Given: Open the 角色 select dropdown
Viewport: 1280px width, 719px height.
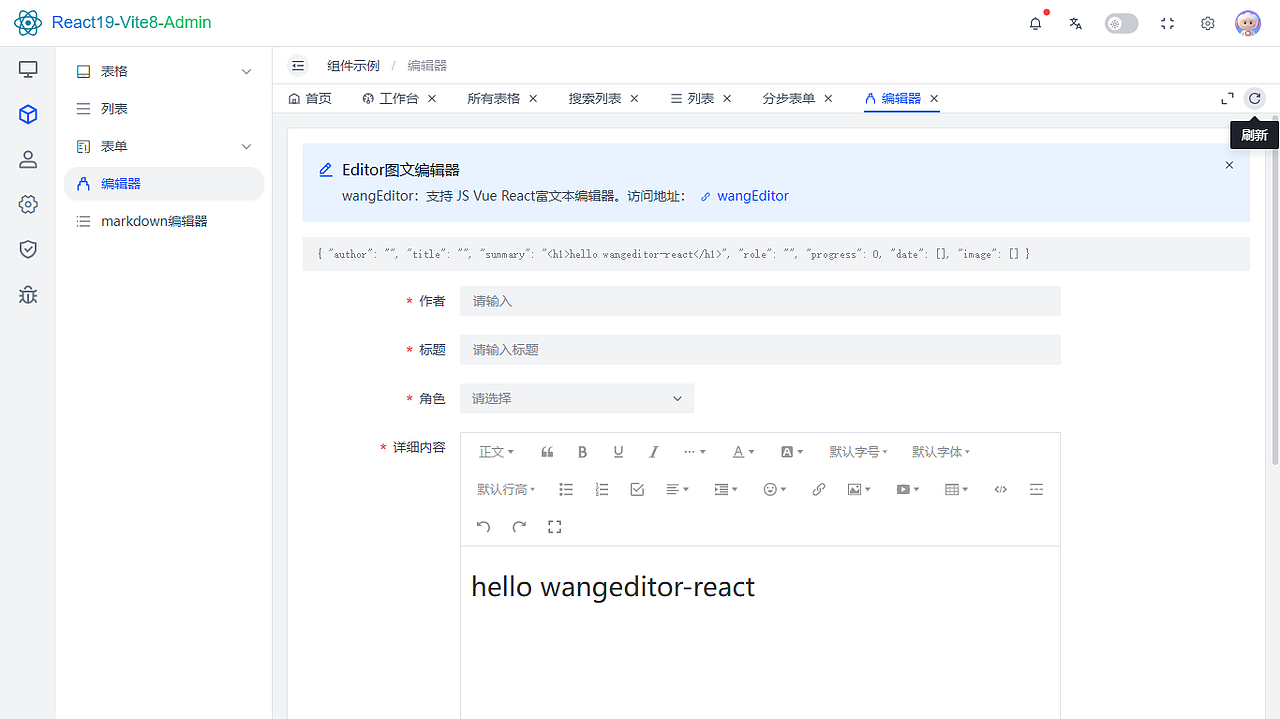Looking at the screenshot, I should 577,398.
